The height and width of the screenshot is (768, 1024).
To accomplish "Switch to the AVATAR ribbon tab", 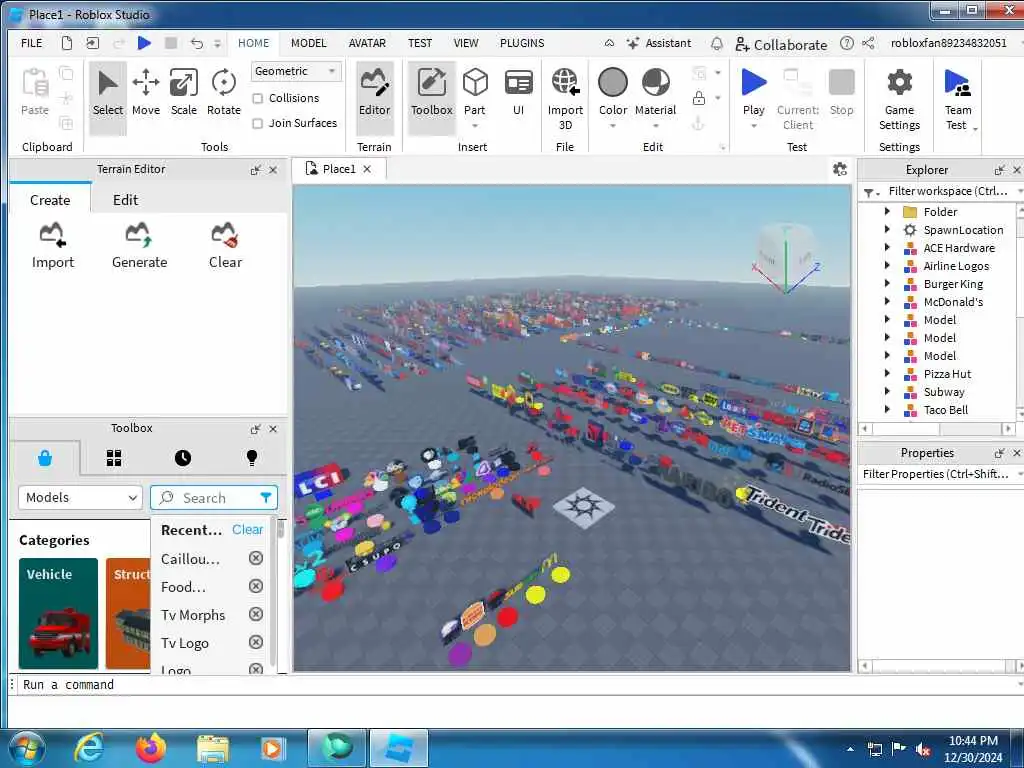I will [x=367, y=43].
